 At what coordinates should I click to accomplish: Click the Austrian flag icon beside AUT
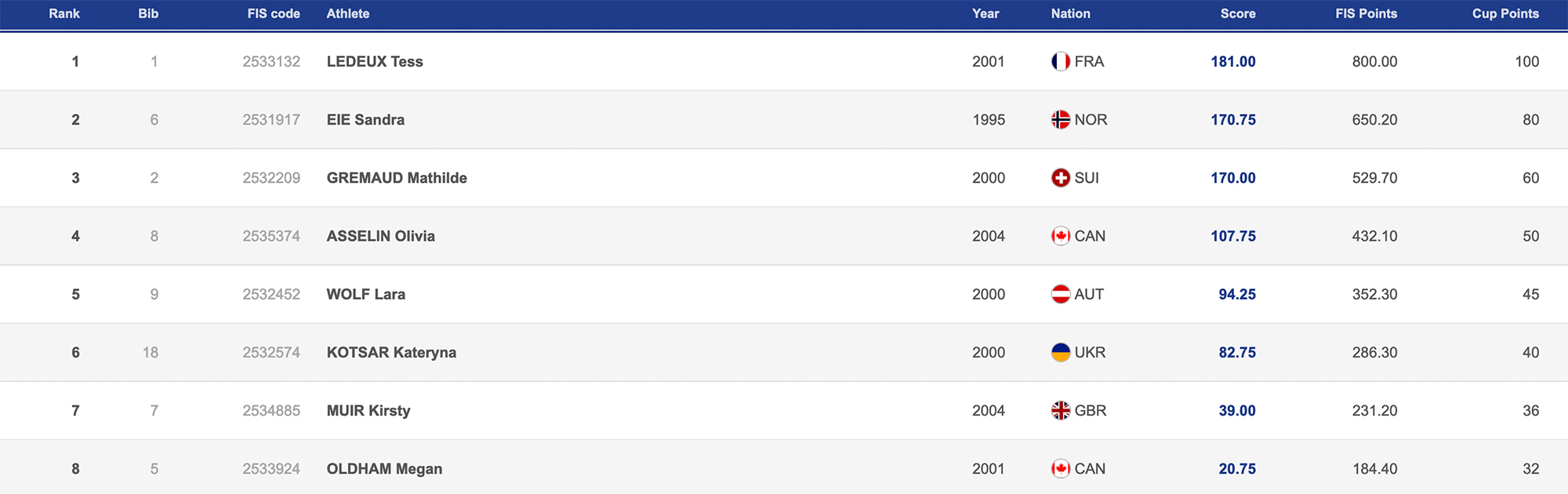click(x=1060, y=294)
